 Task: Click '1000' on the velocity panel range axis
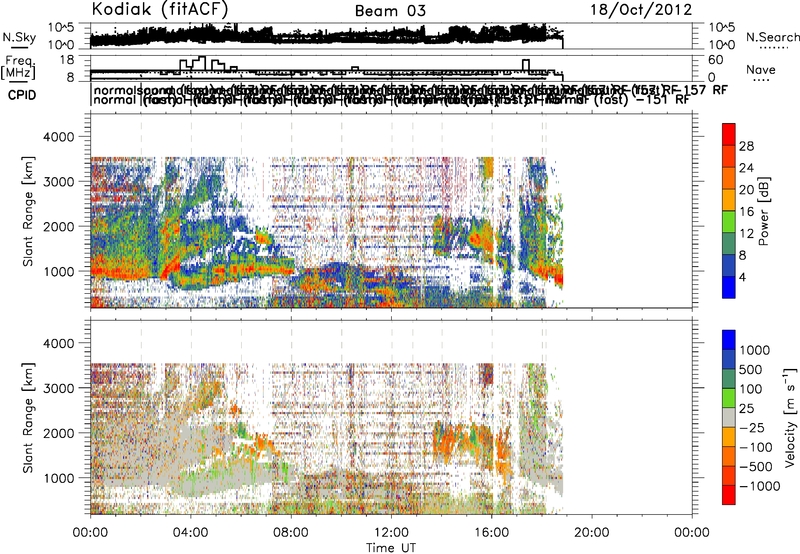61,478
